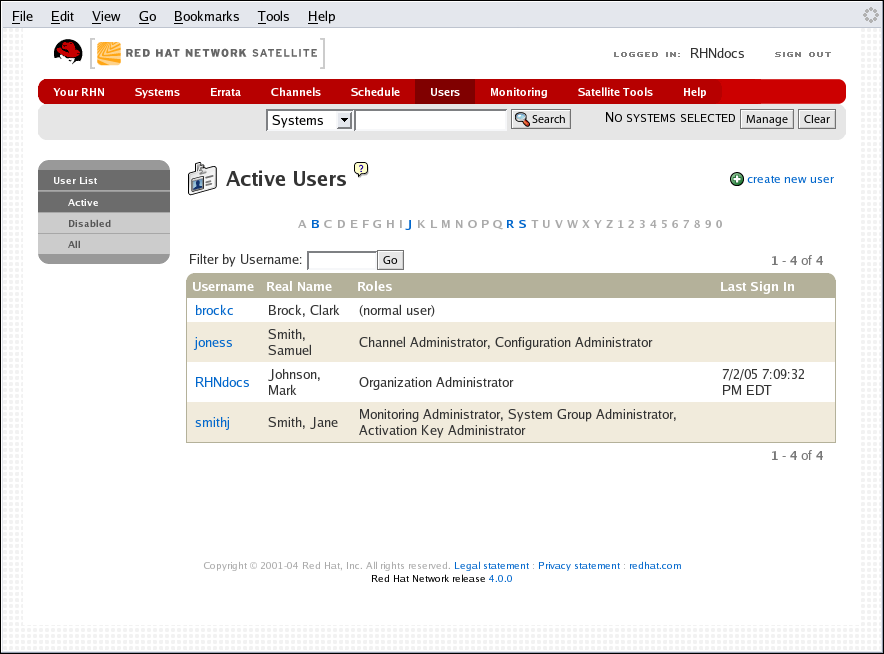
Task: Click the Clear selected systems button
Action: pyautogui.click(x=816, y=119)
